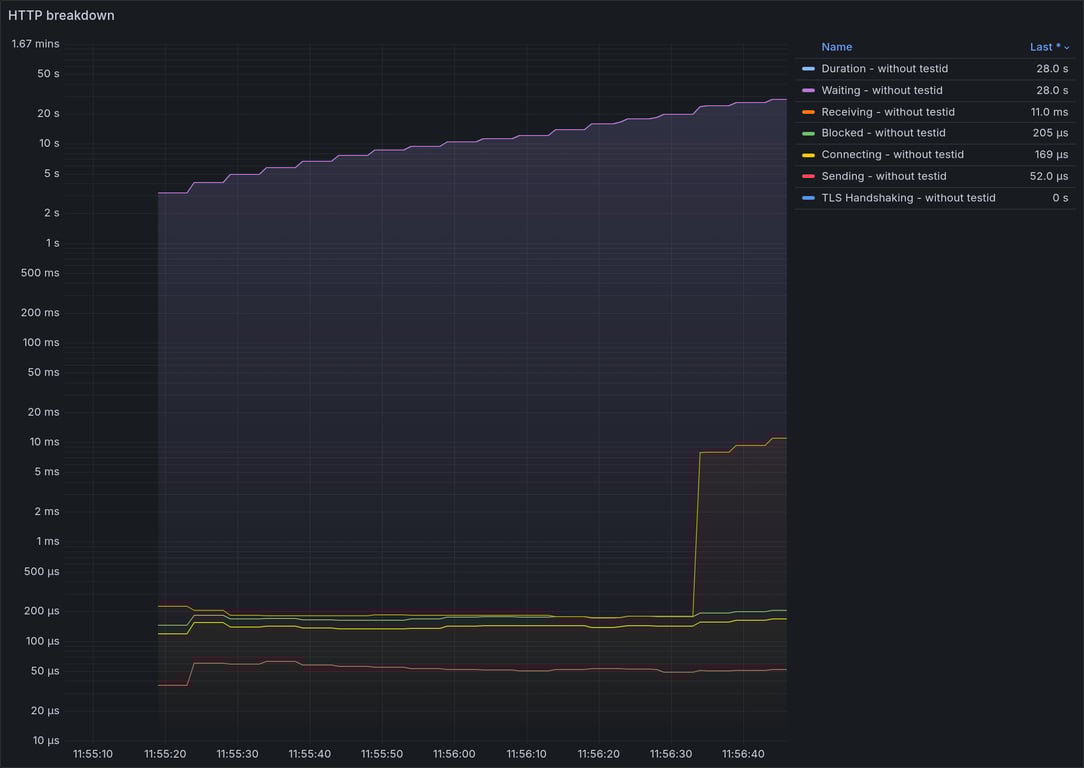
Task: Toggle Waiting - without testid series
Action: tap(881, 90)
